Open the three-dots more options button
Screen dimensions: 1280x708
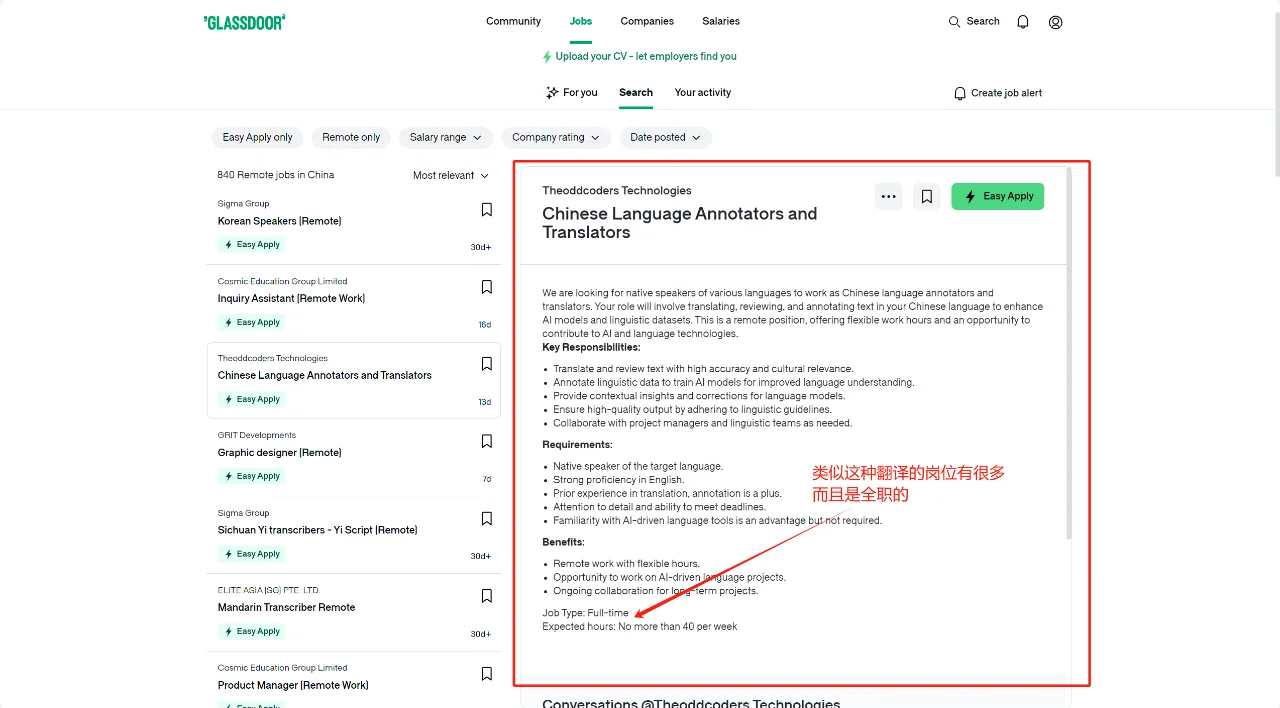tap(888, 196)
